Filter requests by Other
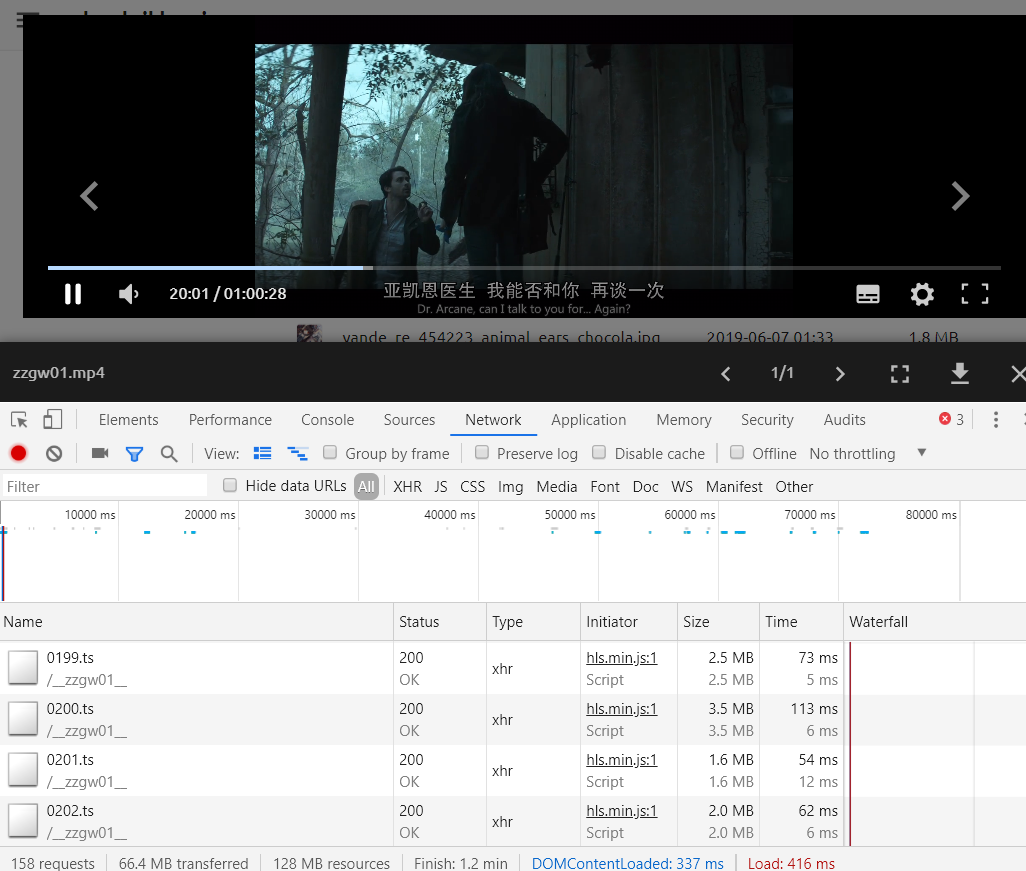Image resolution: width=1026 pixels, height=871 pixels. coord(794,486)
